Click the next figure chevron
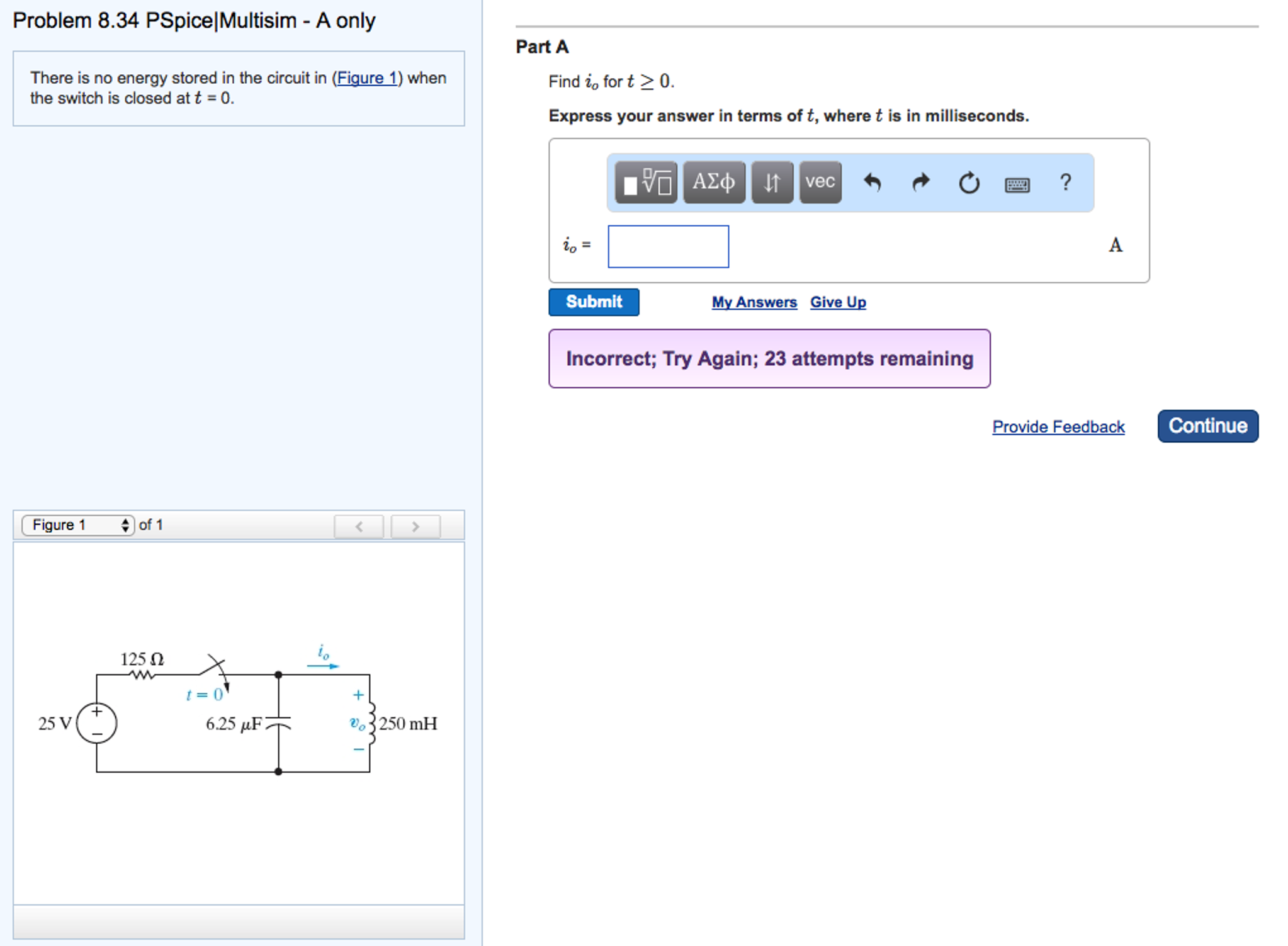The width and height of the screenshot is (1288, 946). pyautogui.click(x=414, y=526)
